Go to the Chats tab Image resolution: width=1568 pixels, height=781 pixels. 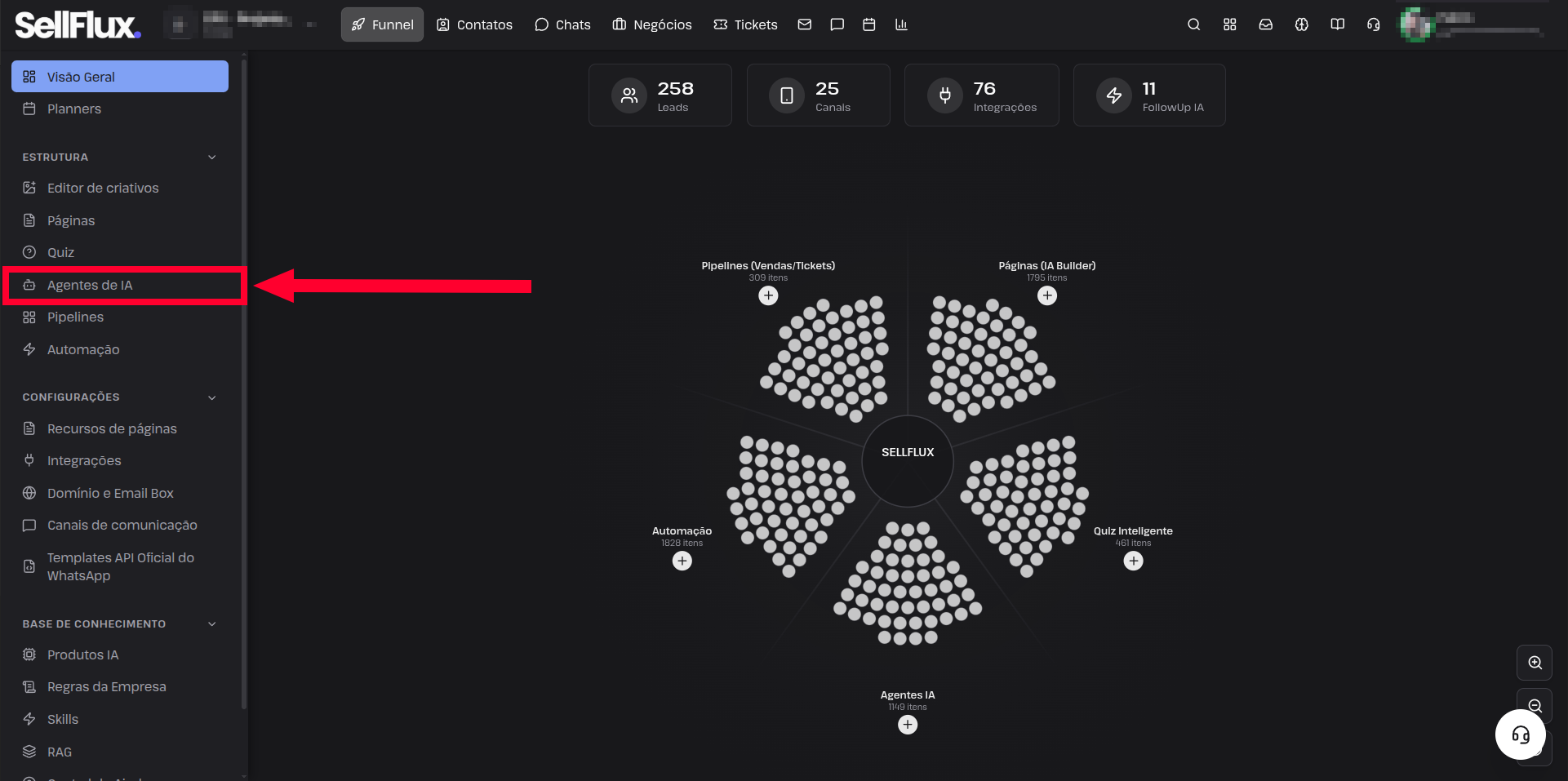click(562, 24)
